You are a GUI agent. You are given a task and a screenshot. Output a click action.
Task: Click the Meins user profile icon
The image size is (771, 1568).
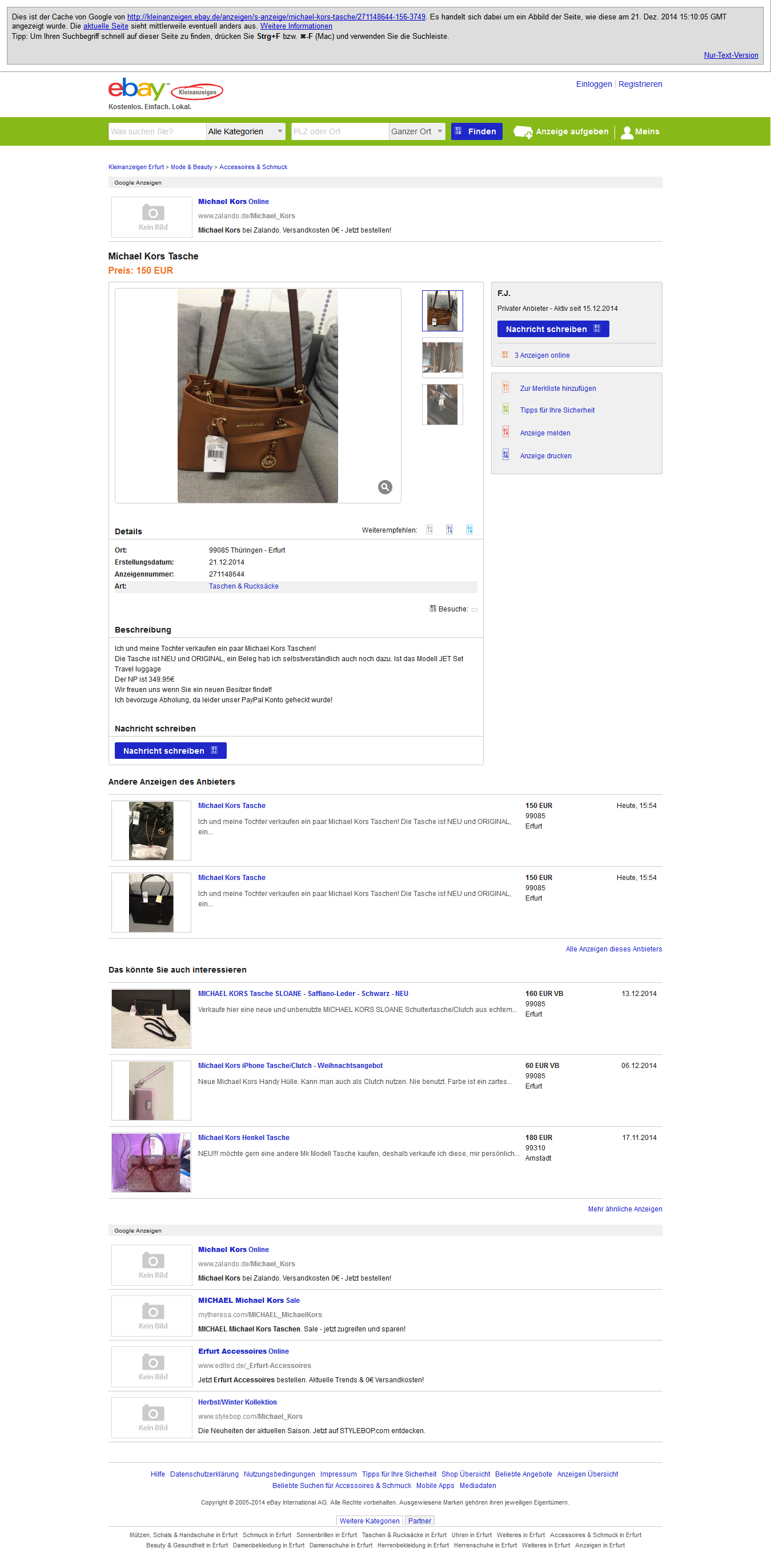point(627,132)
